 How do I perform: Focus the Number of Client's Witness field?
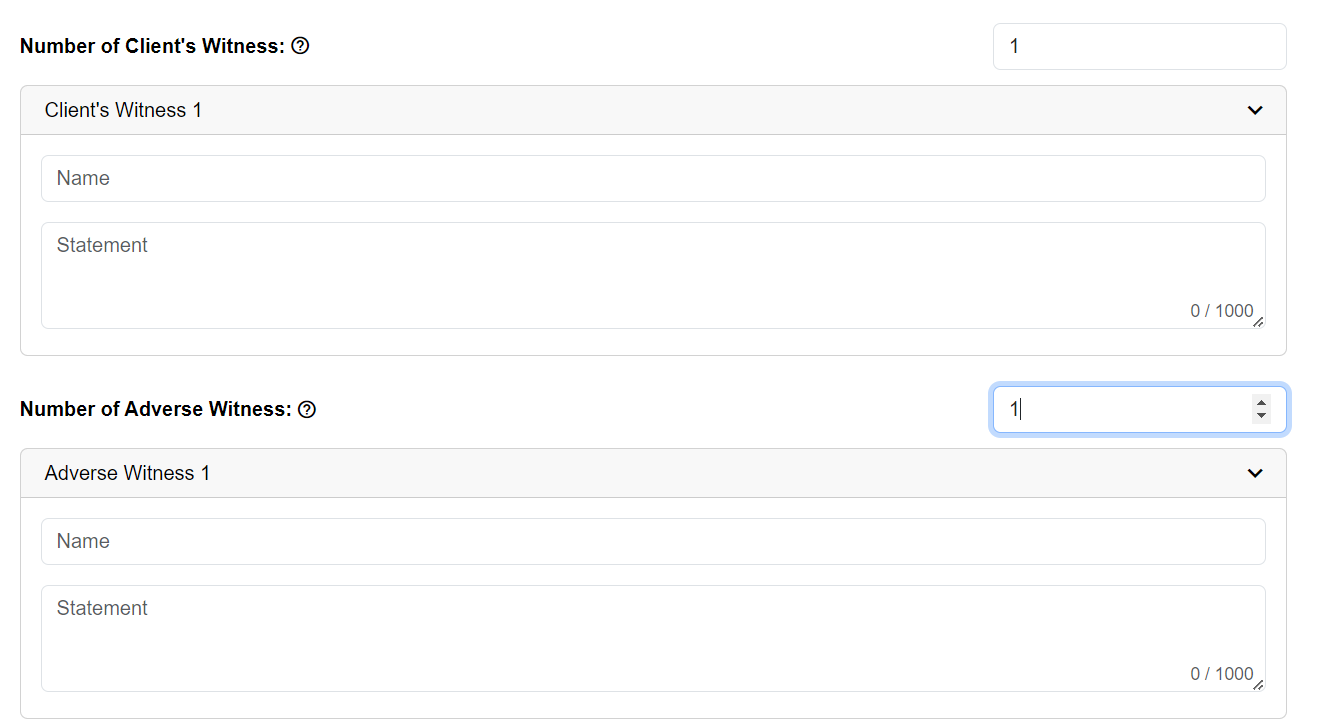1139,47
